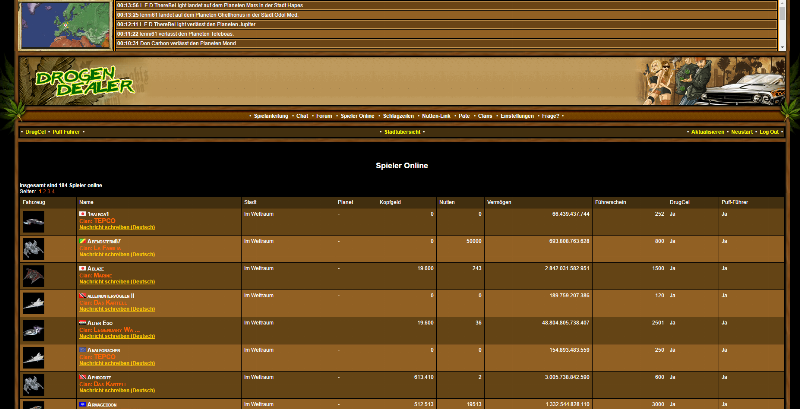Screen dimensions: 800x409
Task: Go to page 4 of the player list
Action: pyautogui.click(x=53, y=191)
